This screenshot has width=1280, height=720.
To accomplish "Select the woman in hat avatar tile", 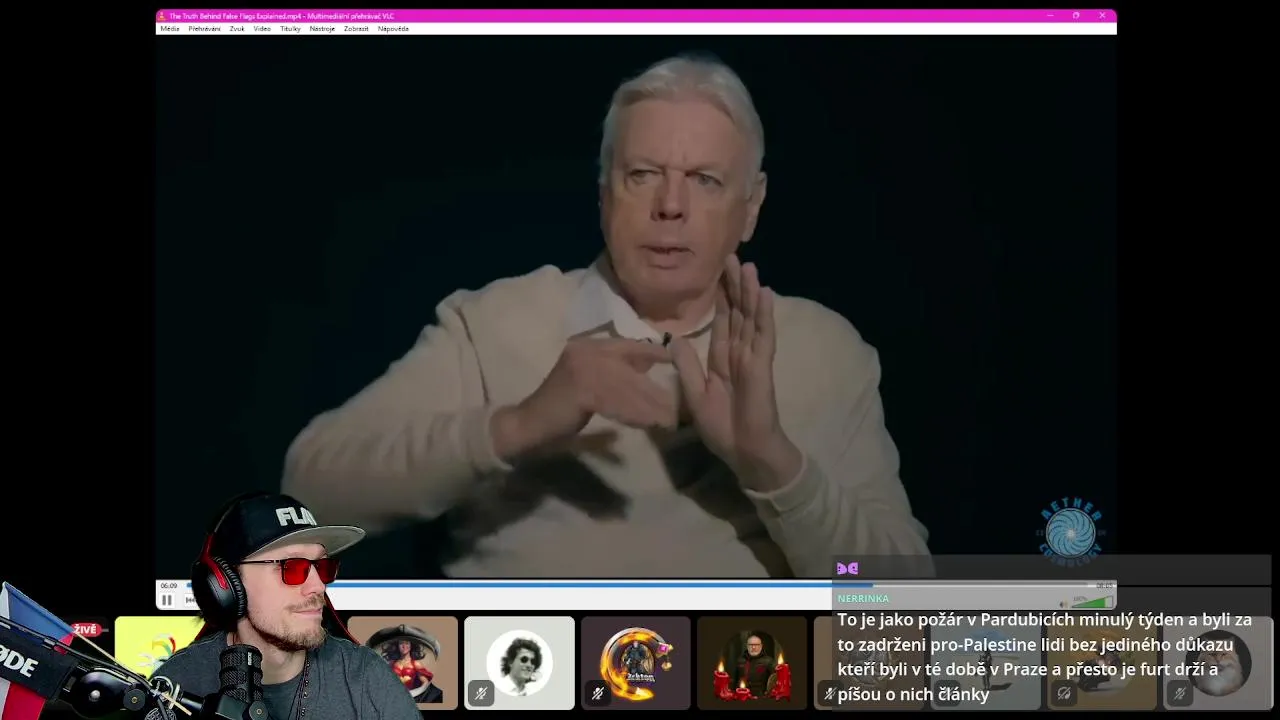I will [x=403, y=663].
